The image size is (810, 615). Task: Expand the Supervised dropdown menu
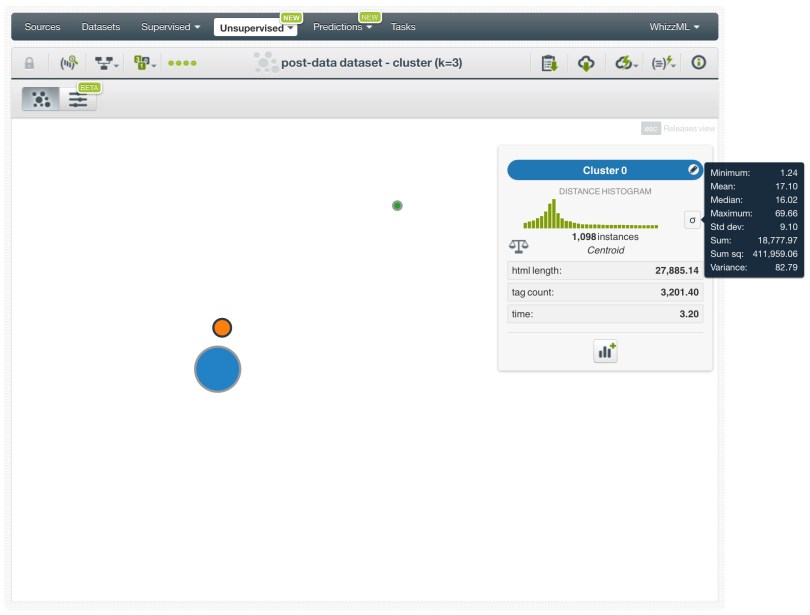(170, 27)
